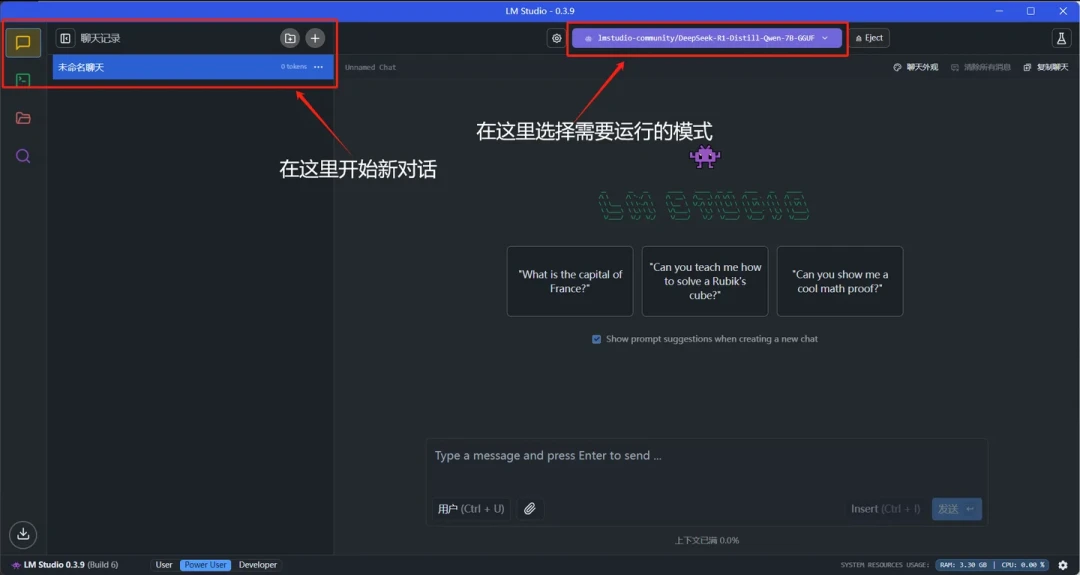Viewport: 1080px width, 575px height.
Task: Open the Chat view in sidebar
Action: (x=23, y=43)
